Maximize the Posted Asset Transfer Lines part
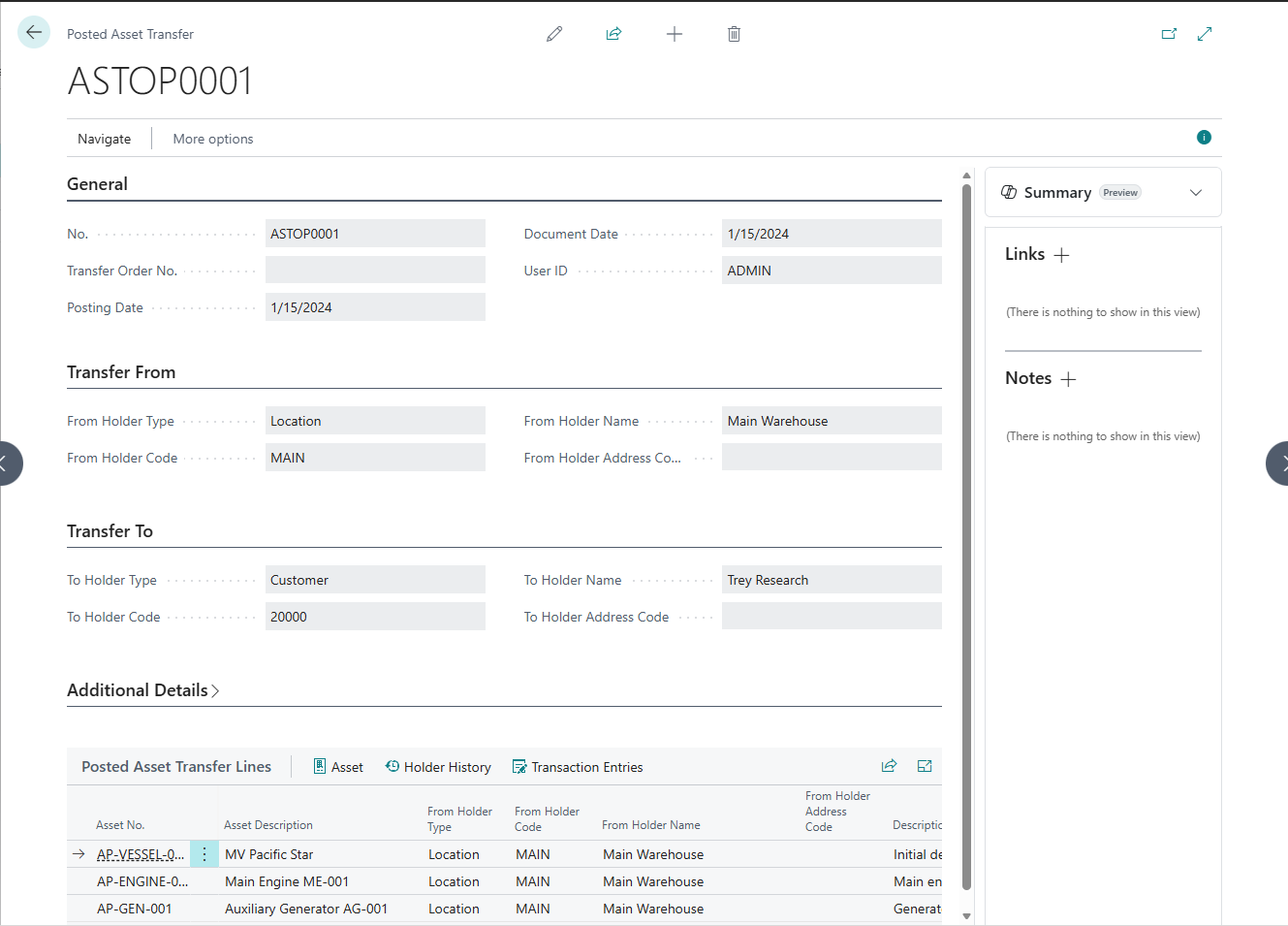Screen dimensions: 1288x926 tap(925, 766)
